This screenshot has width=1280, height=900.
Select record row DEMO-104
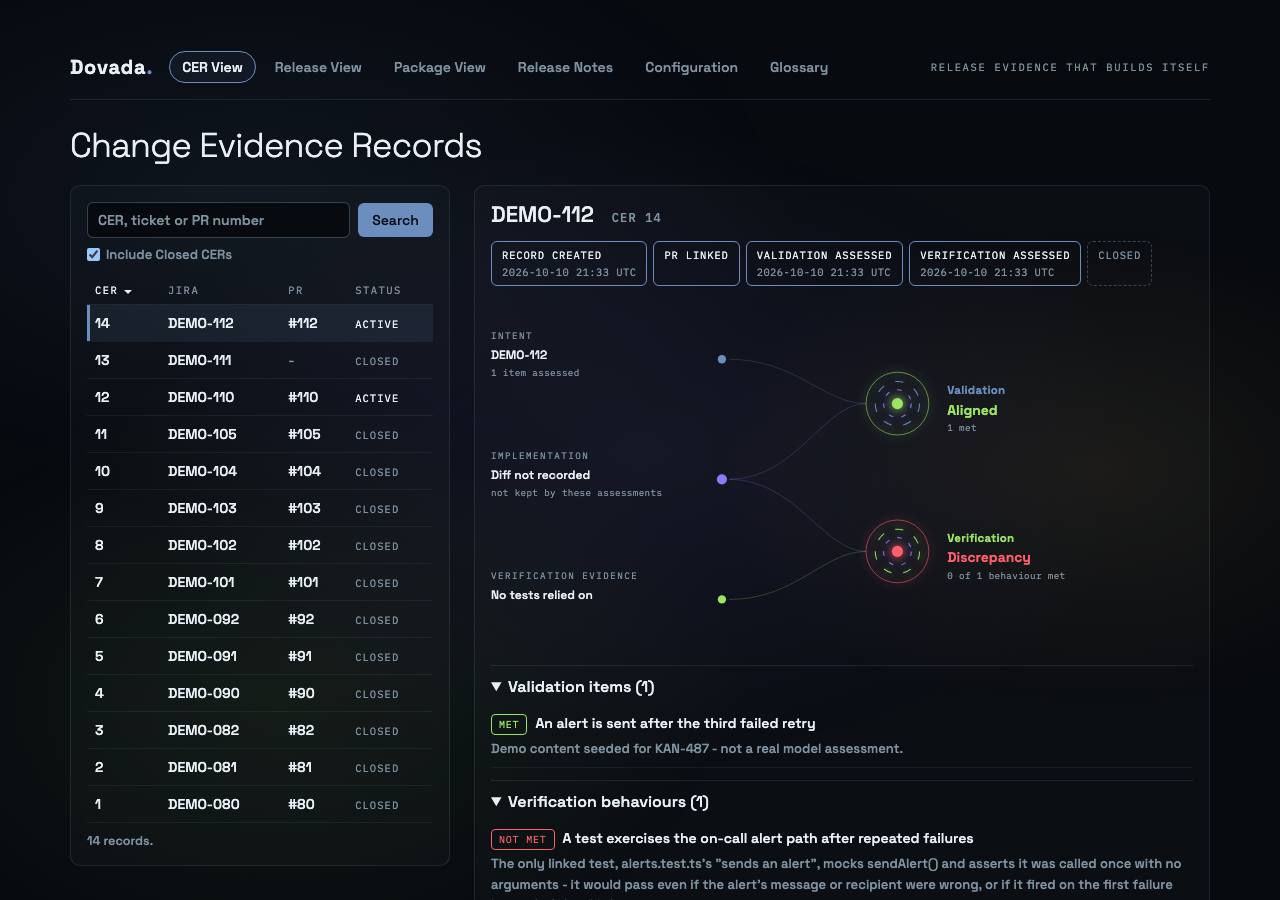pyautogui.click(x=260, y=471)
